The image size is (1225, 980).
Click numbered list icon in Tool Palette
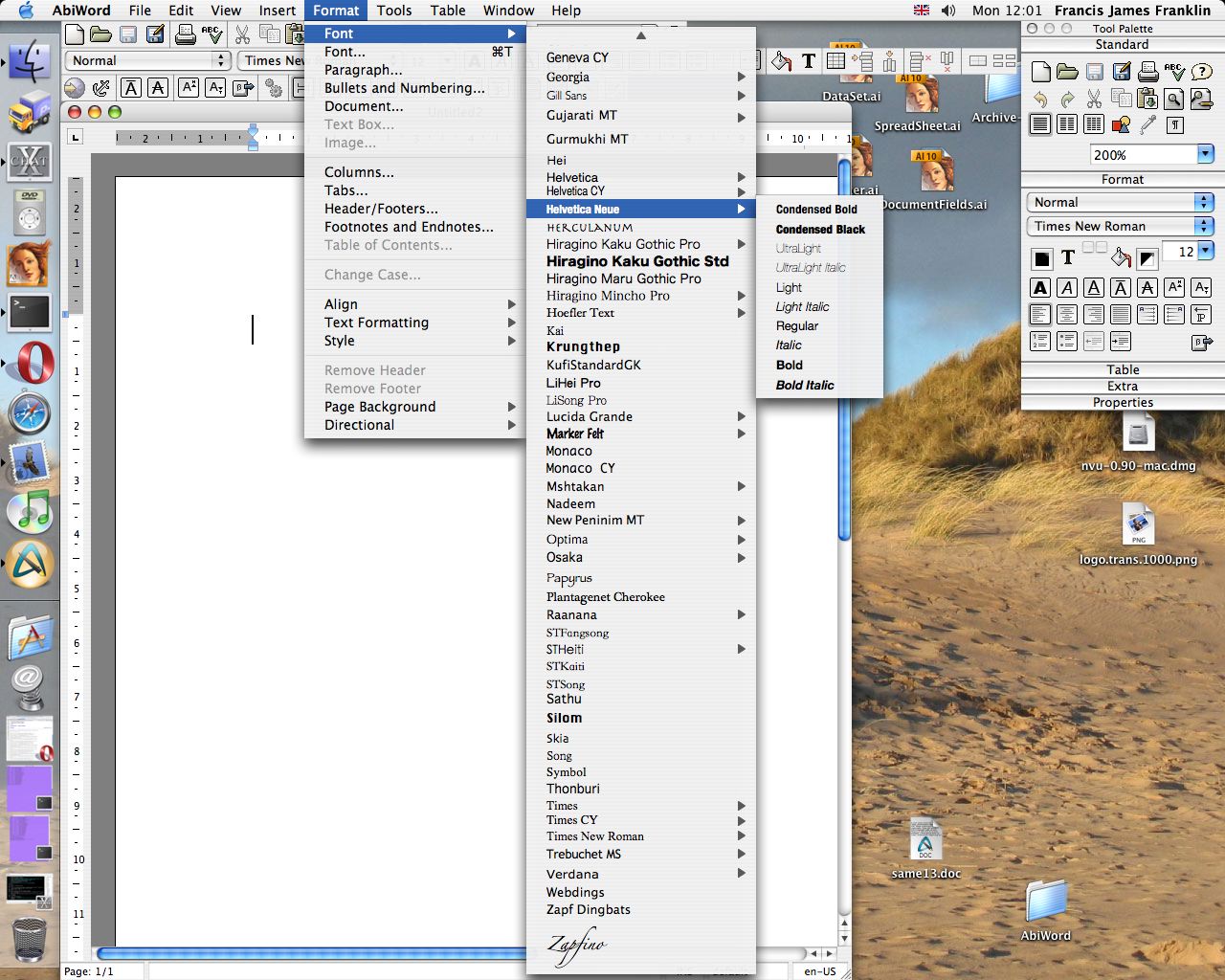pyautogui.click(x=1040, y=341)
